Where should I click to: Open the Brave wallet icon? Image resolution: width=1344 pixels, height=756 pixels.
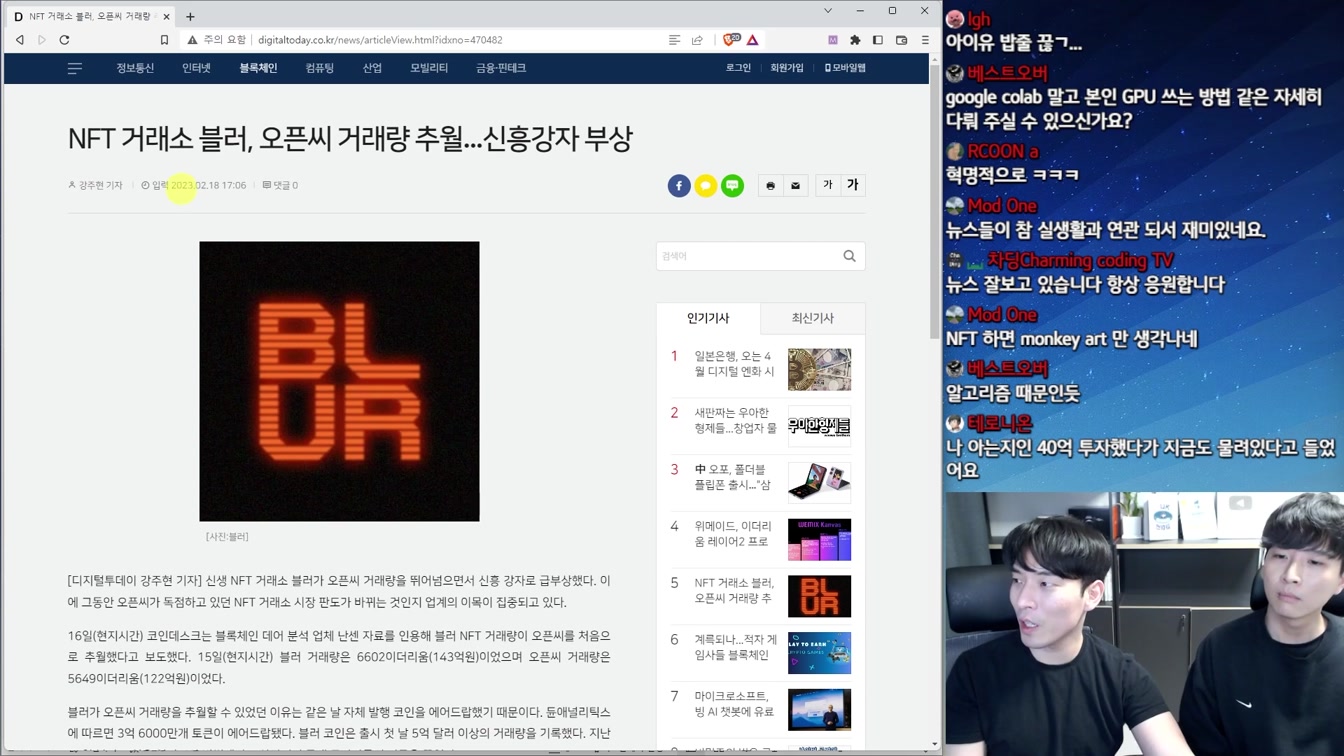[901, 40]
